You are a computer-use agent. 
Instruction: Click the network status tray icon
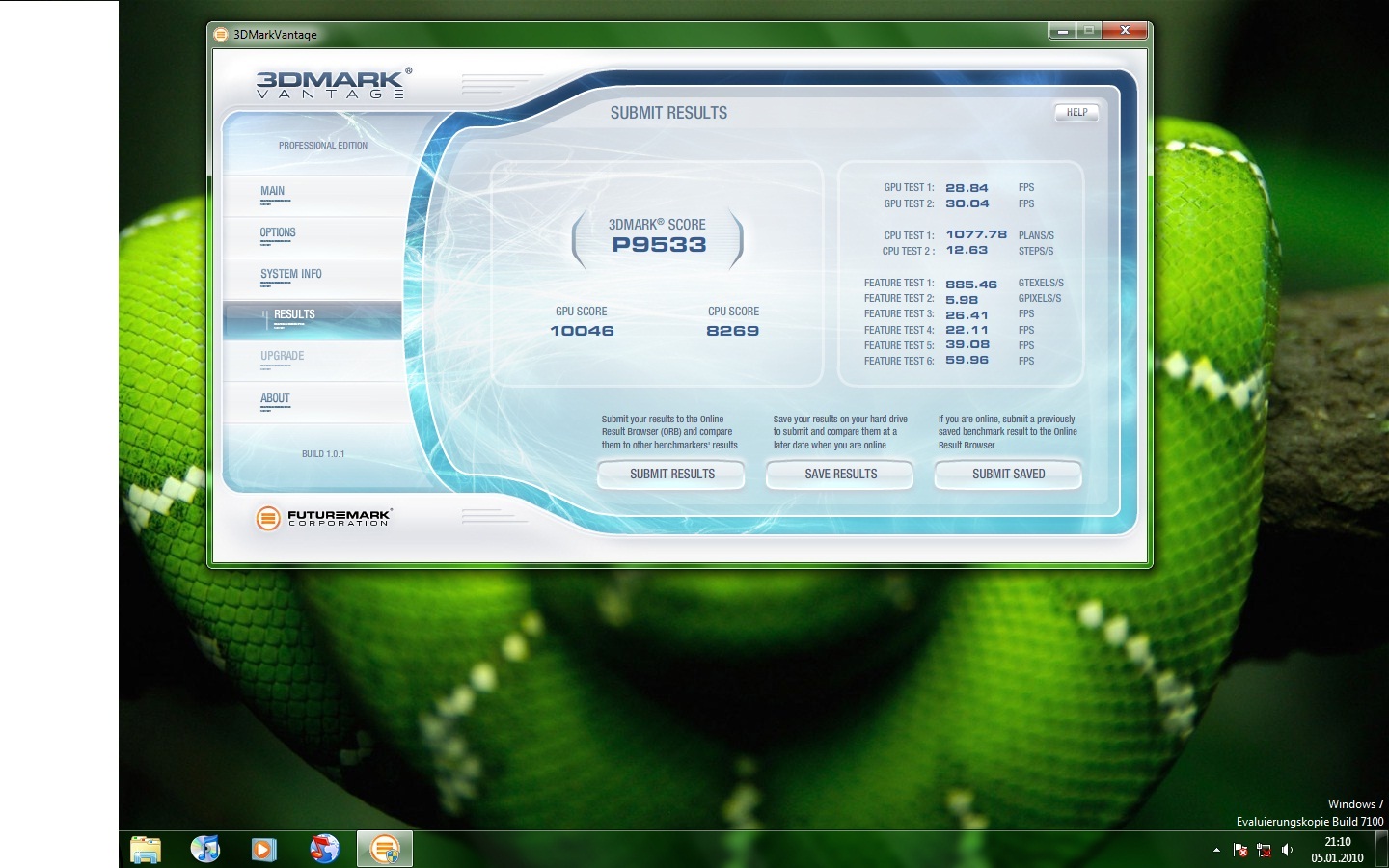(x=1264, y=850)
